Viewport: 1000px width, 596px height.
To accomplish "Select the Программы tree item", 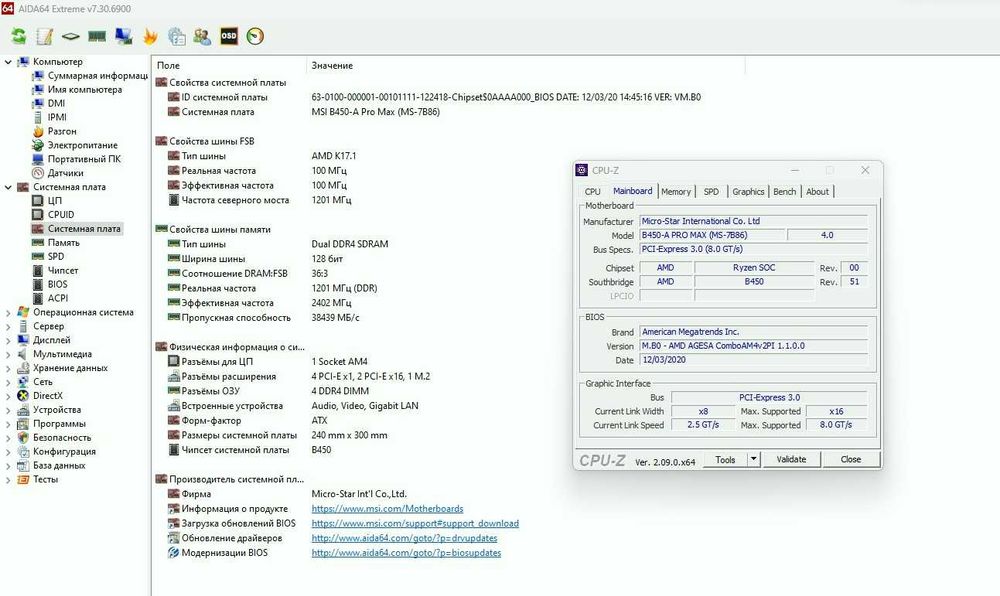I will [x=59, y=424].
